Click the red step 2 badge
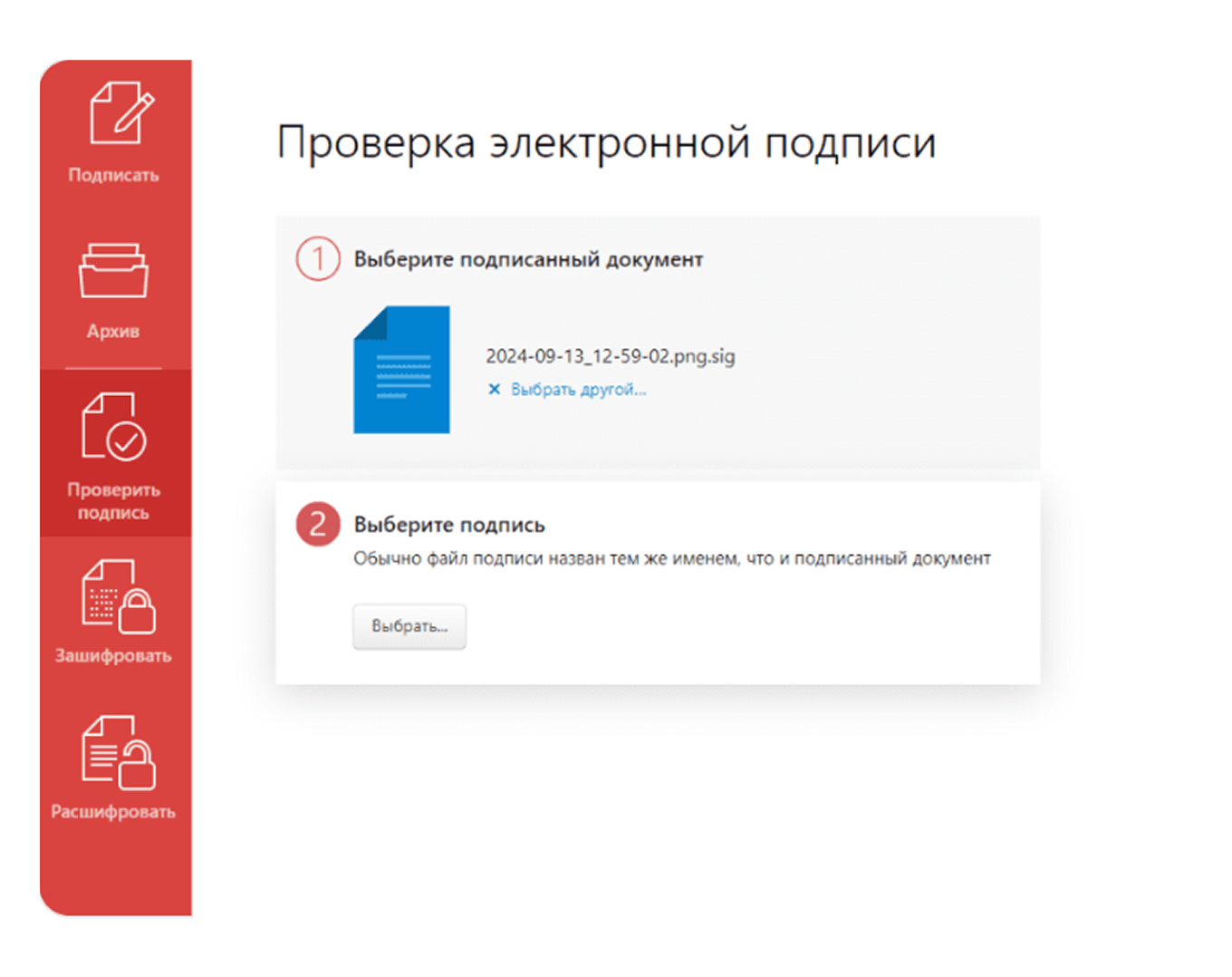This screenshot has height=977, width=1232. coord(316,525)
